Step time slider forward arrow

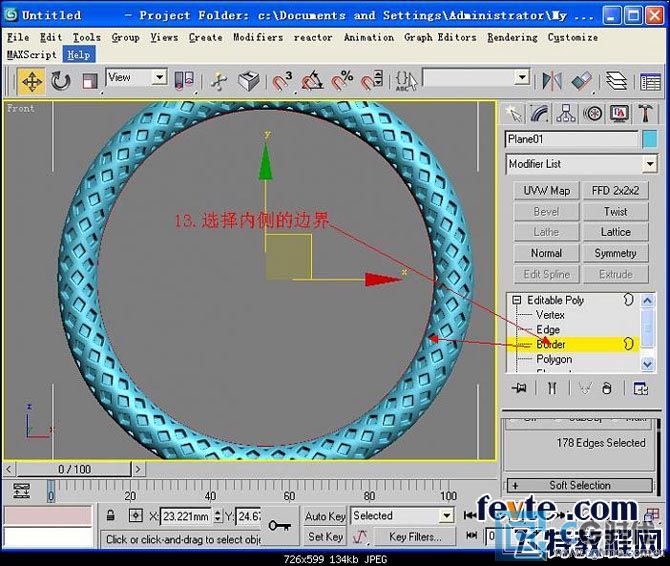pyautogui.click(x=138, y=469)
